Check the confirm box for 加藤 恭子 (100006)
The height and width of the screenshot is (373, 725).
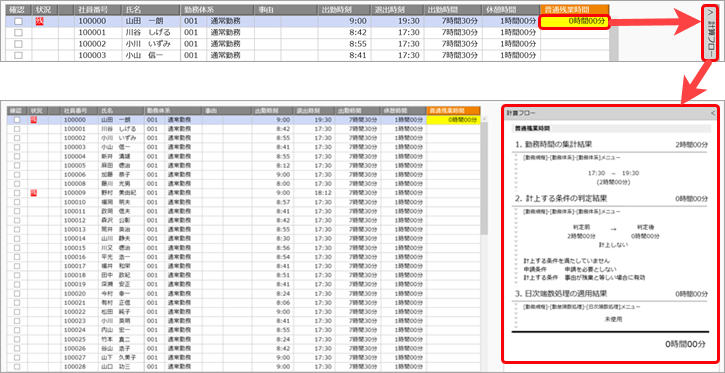[17, 174]
